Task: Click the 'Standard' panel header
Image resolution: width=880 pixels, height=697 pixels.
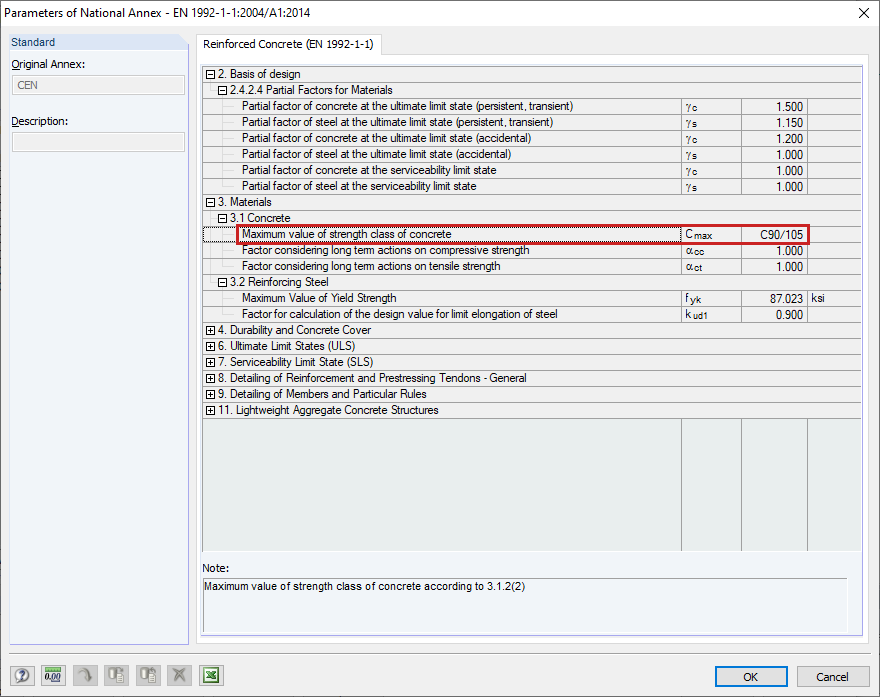Action: pyautogui.click(x=98, y=42)
